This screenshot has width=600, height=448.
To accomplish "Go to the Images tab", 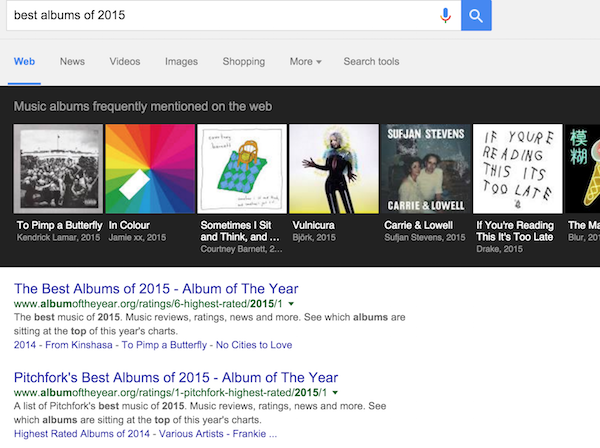I will click(181, 62).
